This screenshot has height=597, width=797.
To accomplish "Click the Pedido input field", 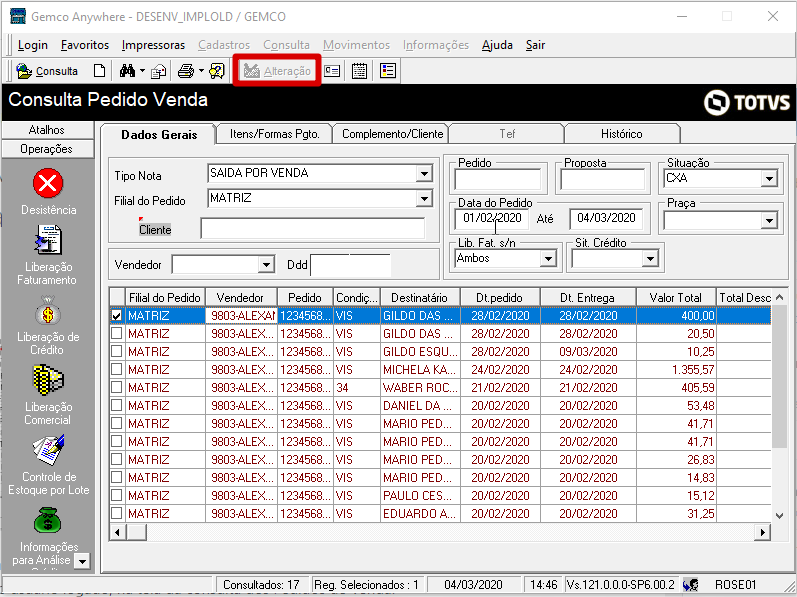I will tap(498, 180).
